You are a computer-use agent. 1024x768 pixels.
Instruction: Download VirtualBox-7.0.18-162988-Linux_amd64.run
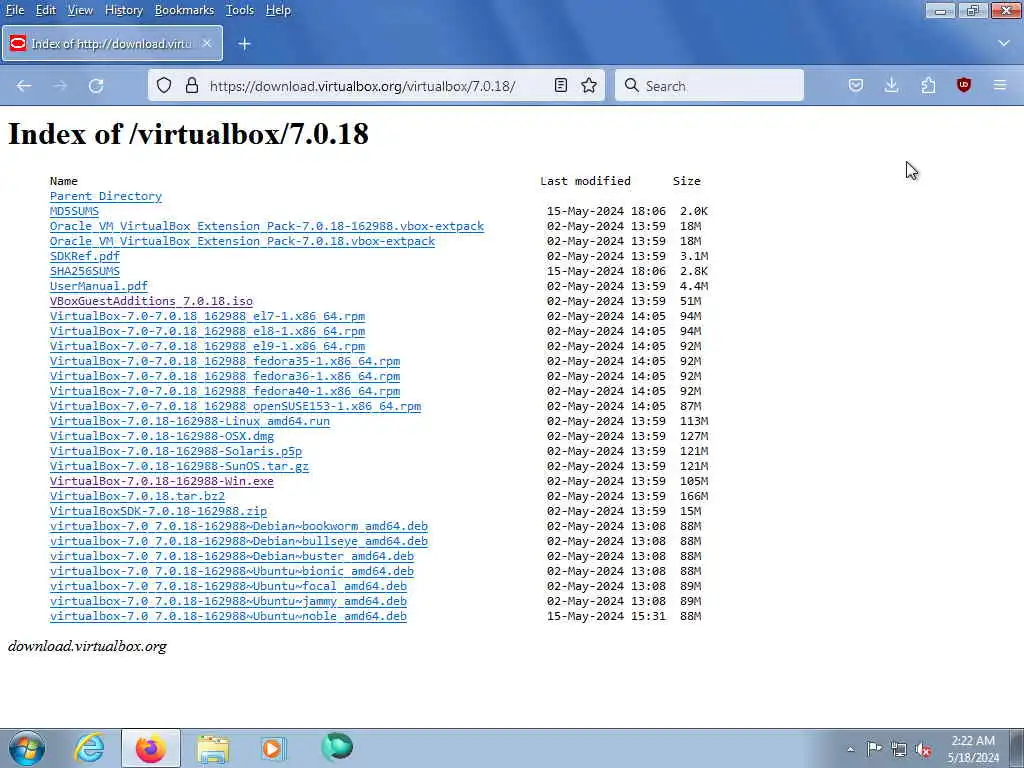(190, 421)
